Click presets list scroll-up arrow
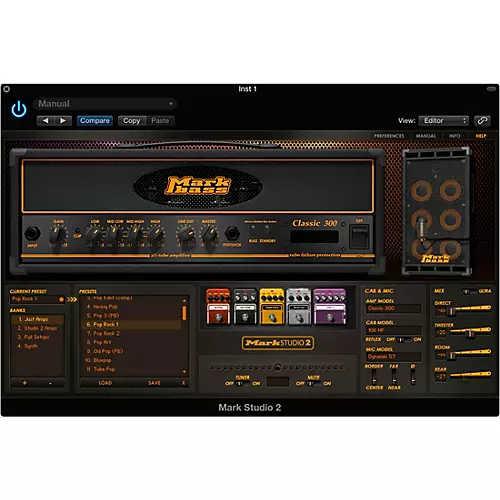The width and height of the screenshot is (500, 500). (x=184, y=301)
